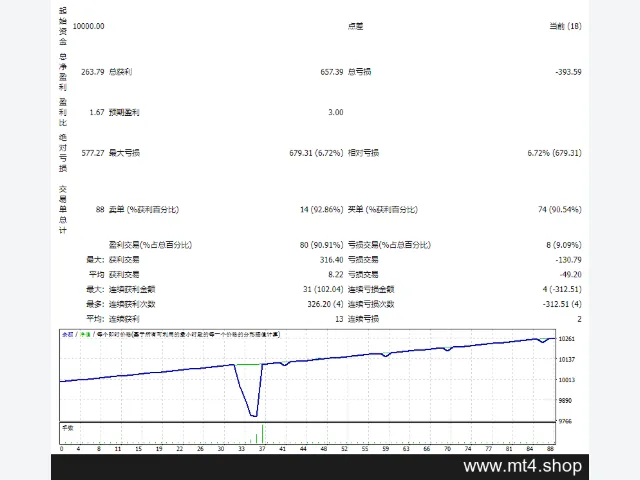Click chart x-axis label 37

262,449
